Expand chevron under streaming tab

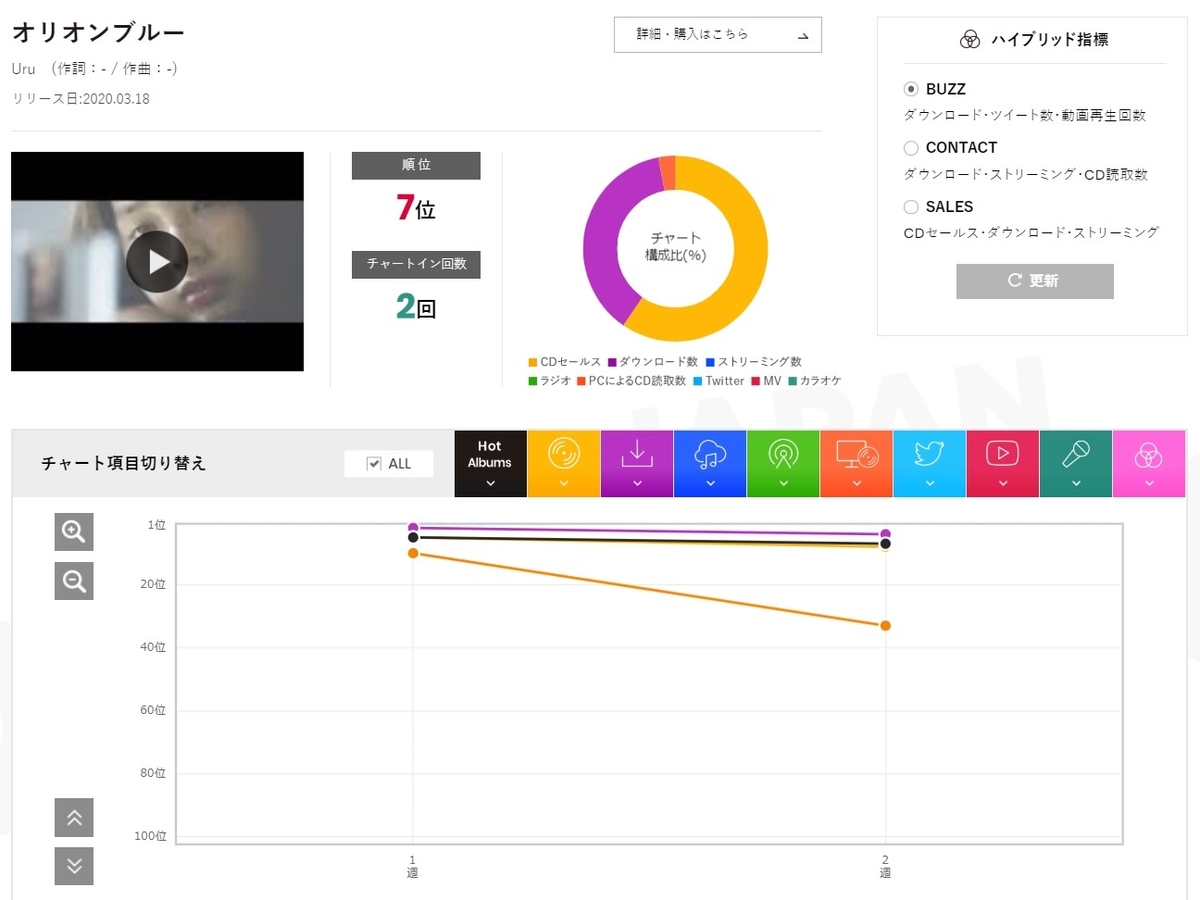[710, 483]
